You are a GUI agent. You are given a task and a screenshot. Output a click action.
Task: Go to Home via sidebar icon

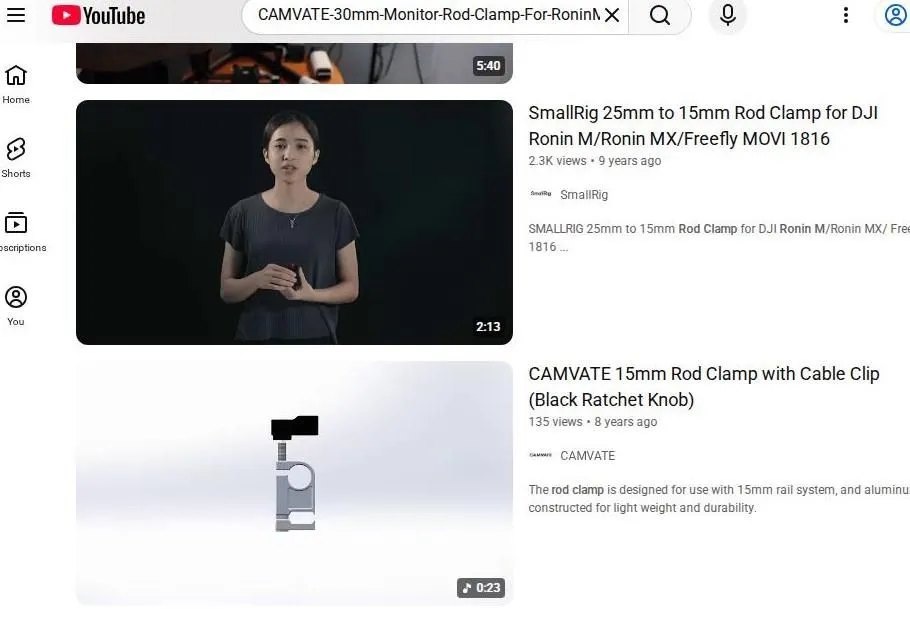(15, 84)
